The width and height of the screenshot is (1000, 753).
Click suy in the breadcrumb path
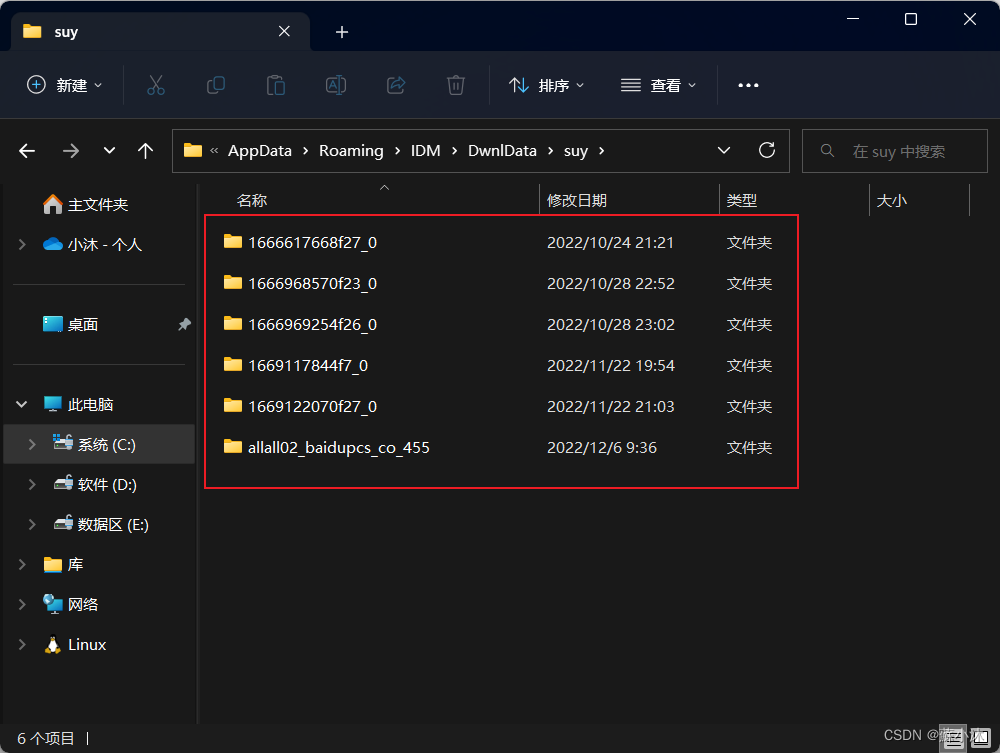(575, 151)
